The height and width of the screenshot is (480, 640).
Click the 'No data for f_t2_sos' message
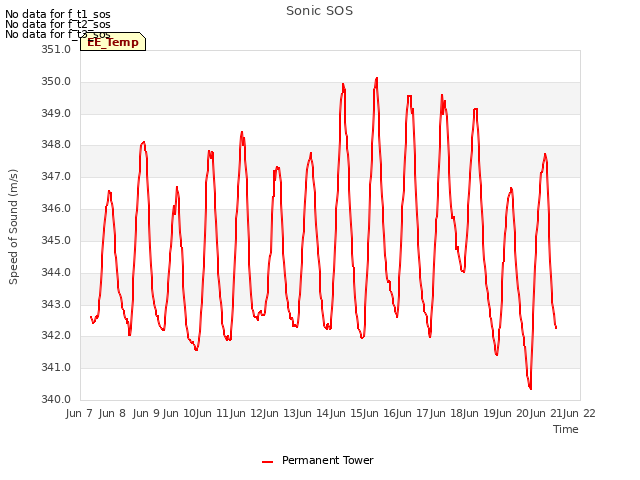click(58, 24)
